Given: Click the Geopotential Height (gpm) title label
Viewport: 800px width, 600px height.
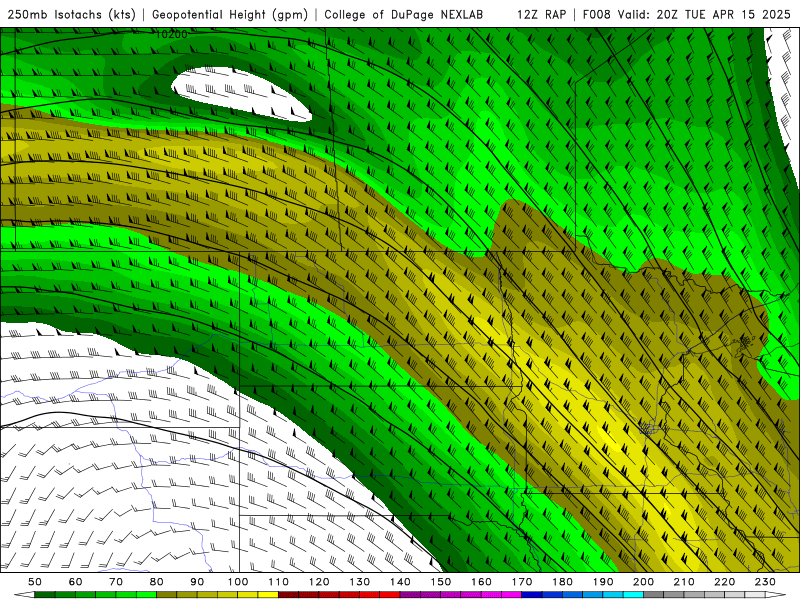Looking at the screenshot, I should 230,14.
